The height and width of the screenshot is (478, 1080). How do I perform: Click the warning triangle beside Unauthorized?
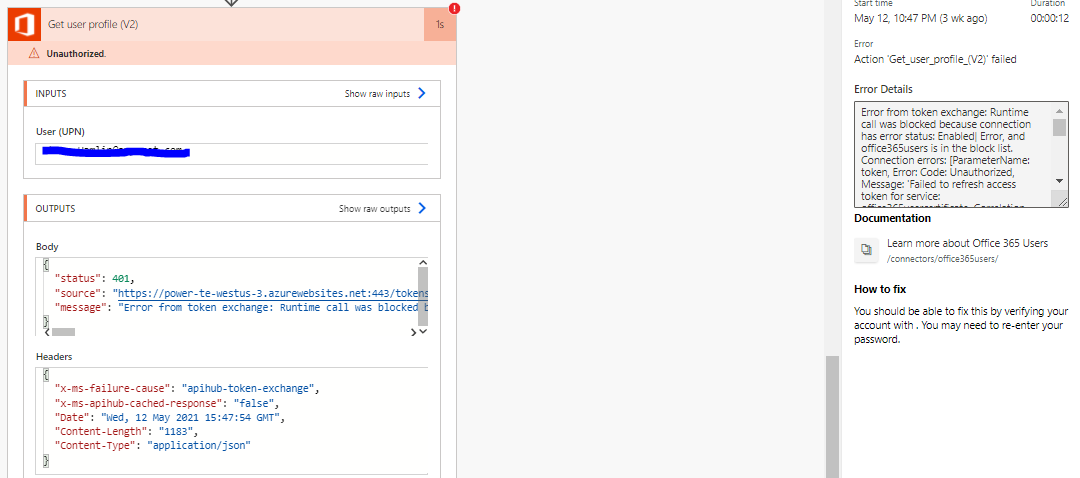34,53
